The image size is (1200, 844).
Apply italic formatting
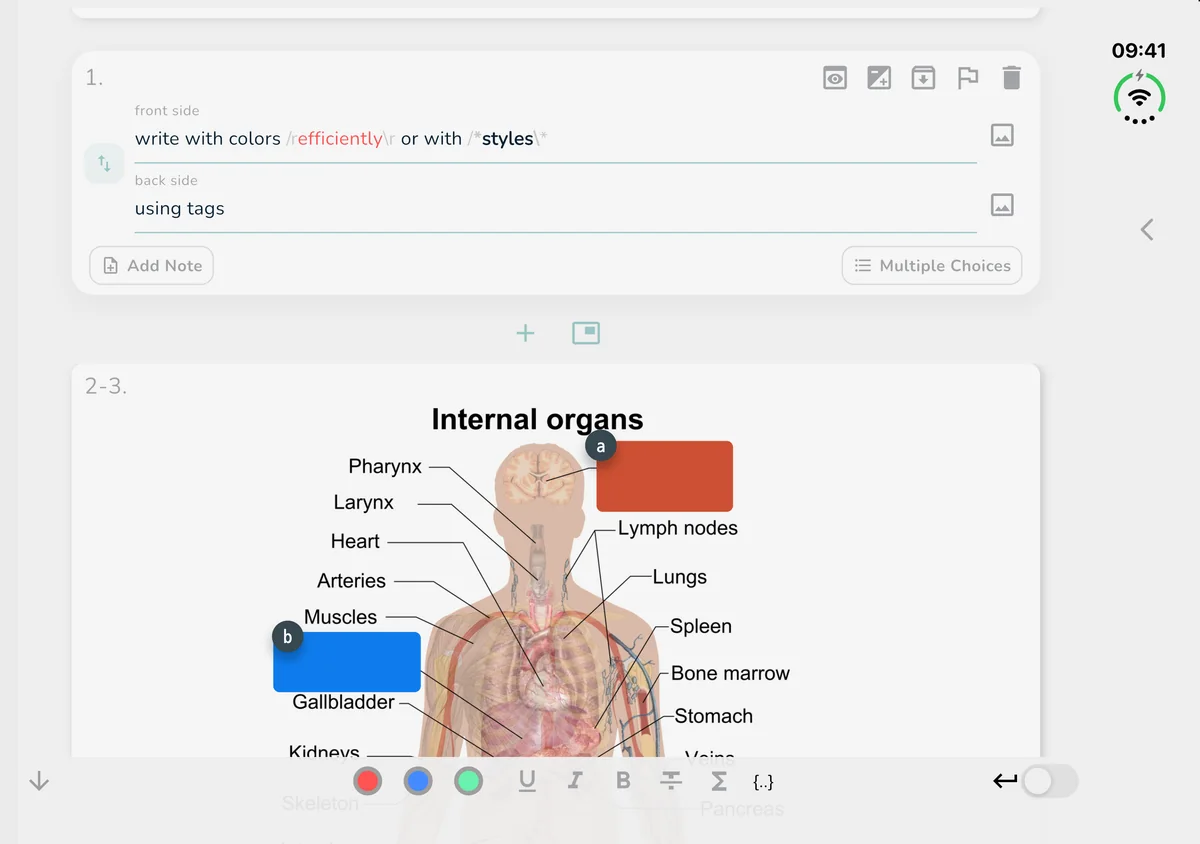[575, 781]
